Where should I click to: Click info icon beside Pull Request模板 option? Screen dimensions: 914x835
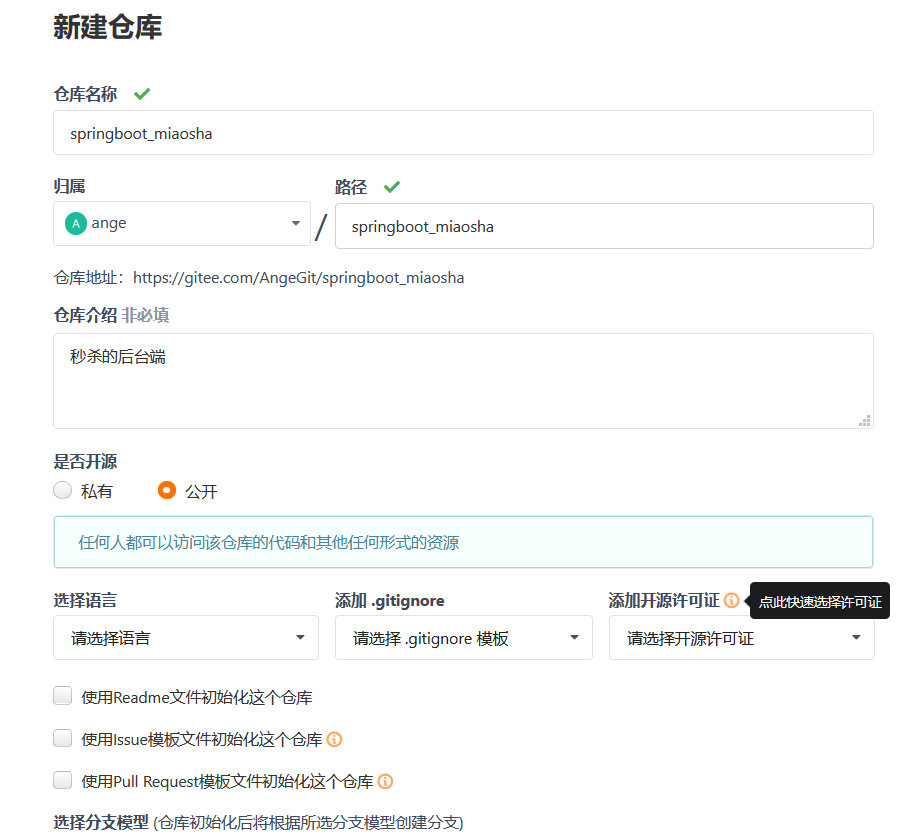click(x=384, y=780)
